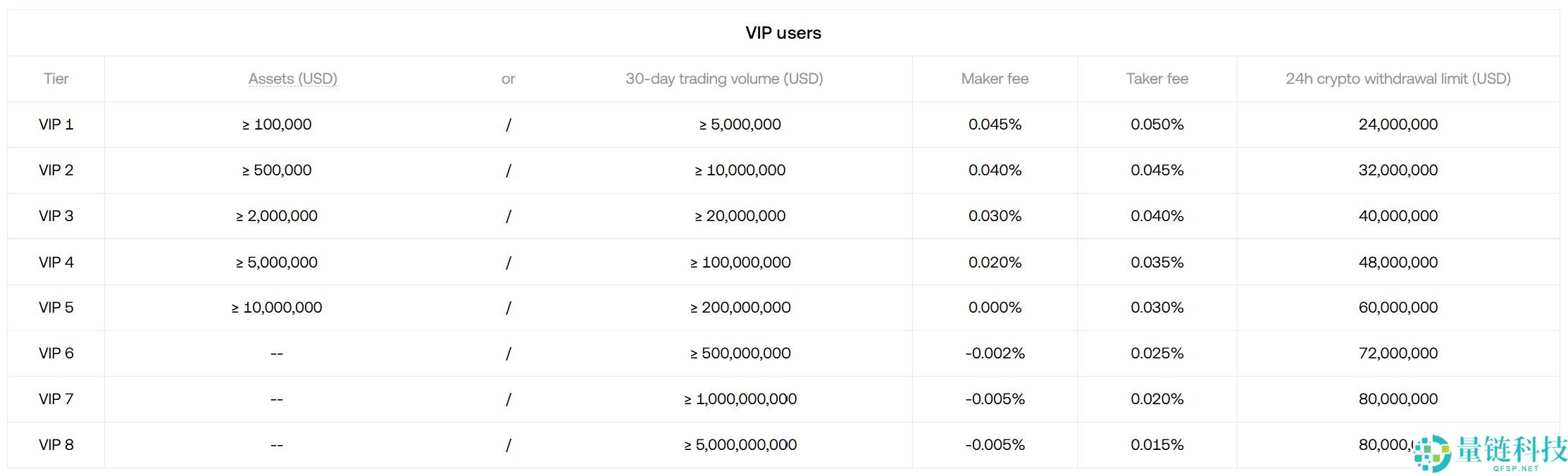Image resolution: width=1568 pixels, height=476 pixels.
Task: Click the Maker fee column header
Action: point(994,79)
